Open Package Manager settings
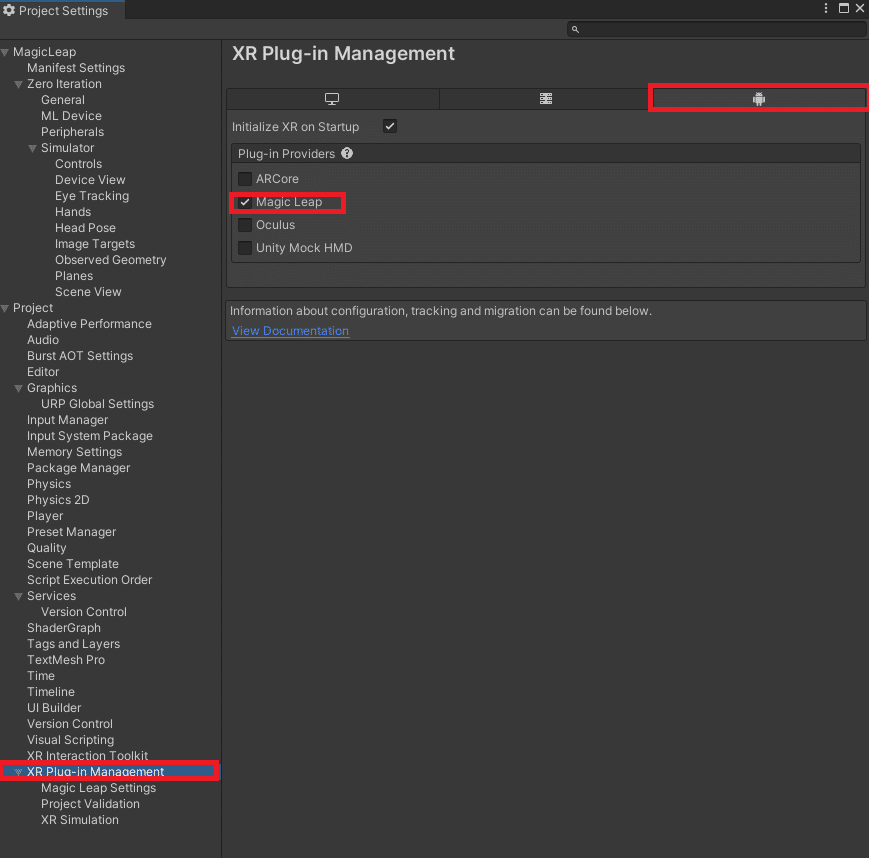Image resolution: width=869 pixels, height=858 pixels. pos(79,468)
